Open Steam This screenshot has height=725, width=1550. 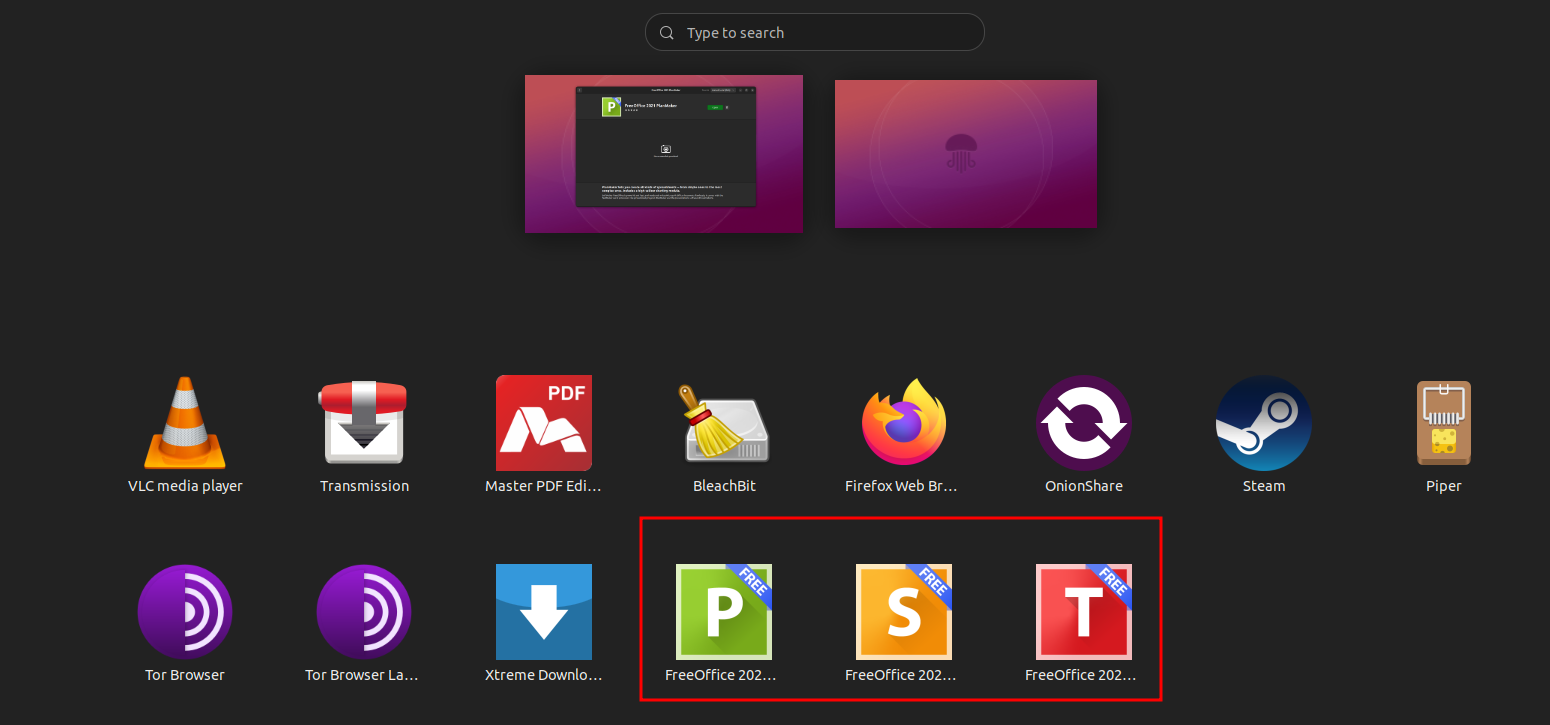[1263, 423]
